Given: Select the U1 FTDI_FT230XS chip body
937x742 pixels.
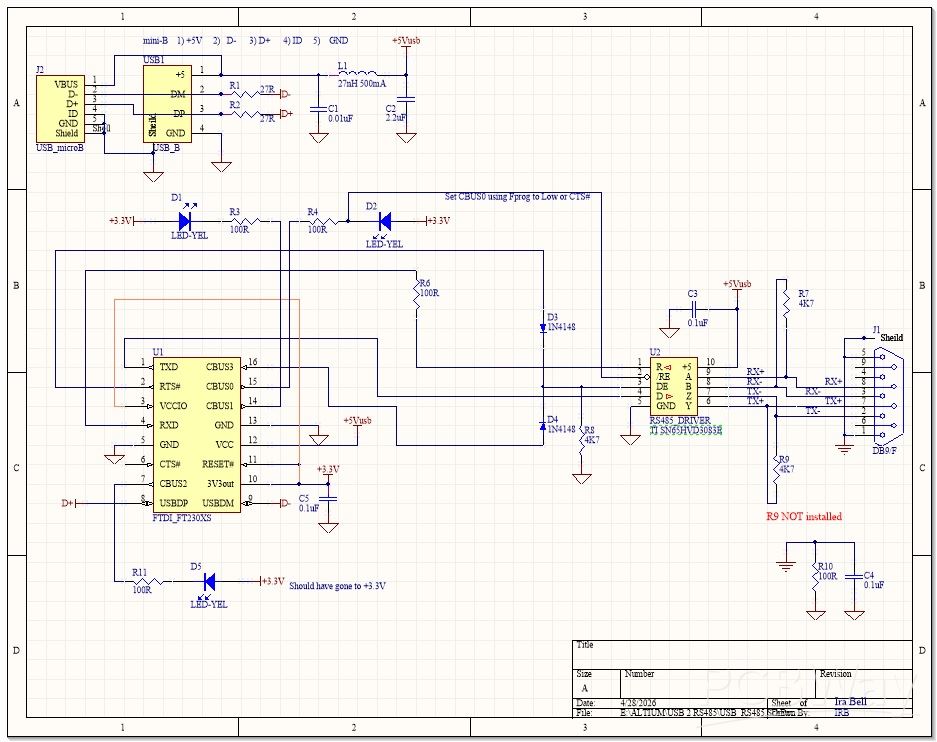Looking at the screenshot, I should click(195, 435).
